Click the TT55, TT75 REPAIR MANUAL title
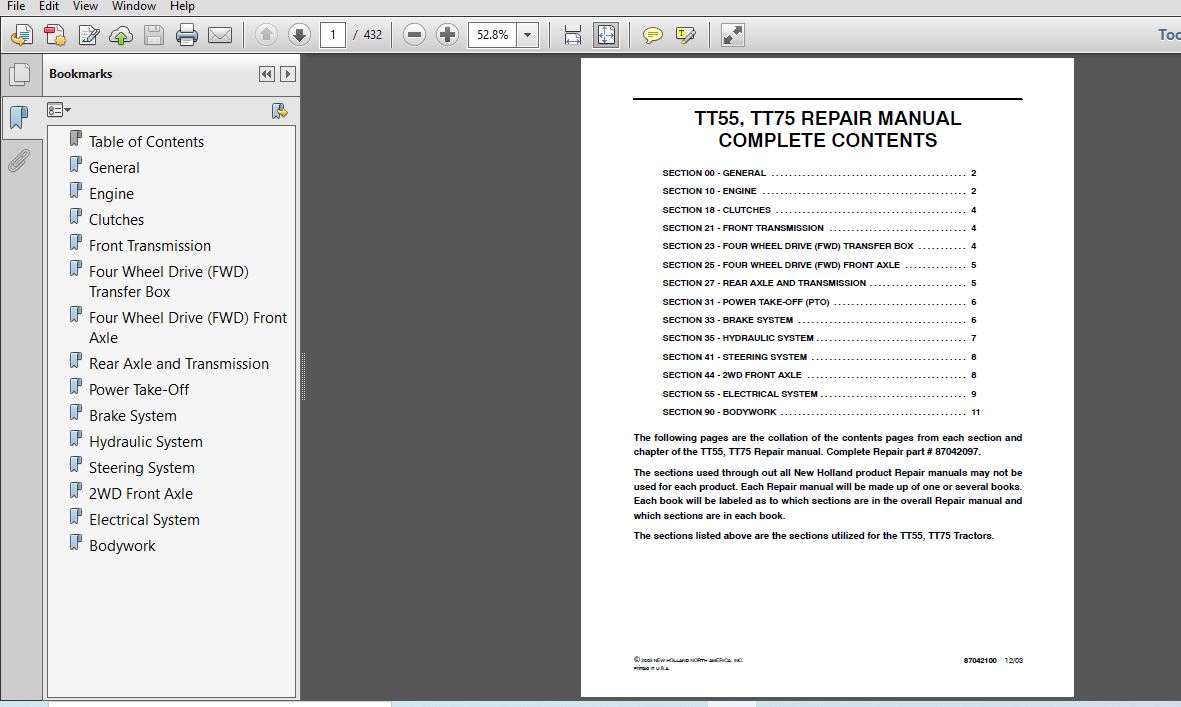The image size is (1181, 707). coord(828,118)
